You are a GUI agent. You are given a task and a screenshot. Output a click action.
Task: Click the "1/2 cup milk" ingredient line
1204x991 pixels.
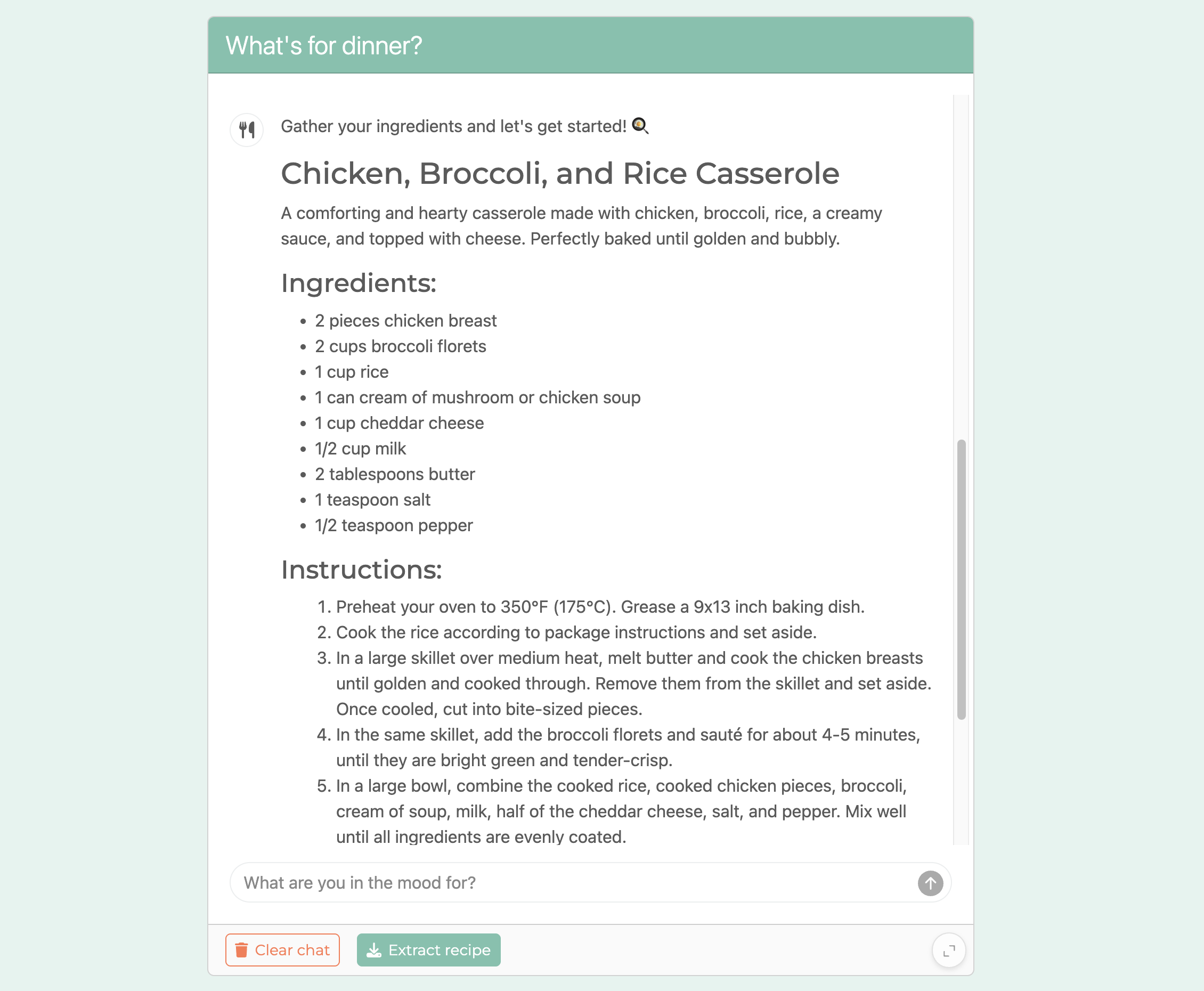[x=360, y=449]
